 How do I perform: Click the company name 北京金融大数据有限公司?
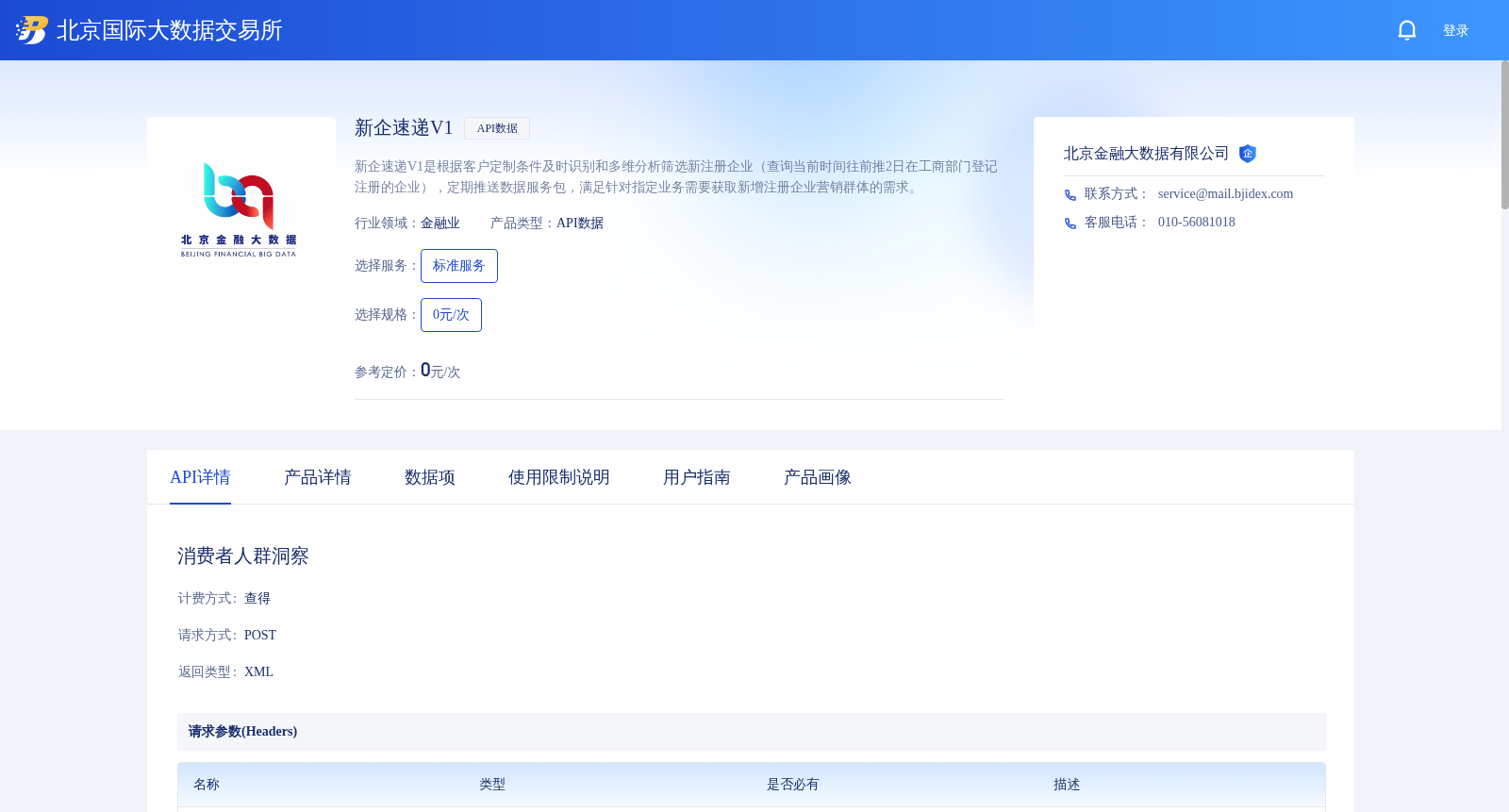click(1146, 154)
